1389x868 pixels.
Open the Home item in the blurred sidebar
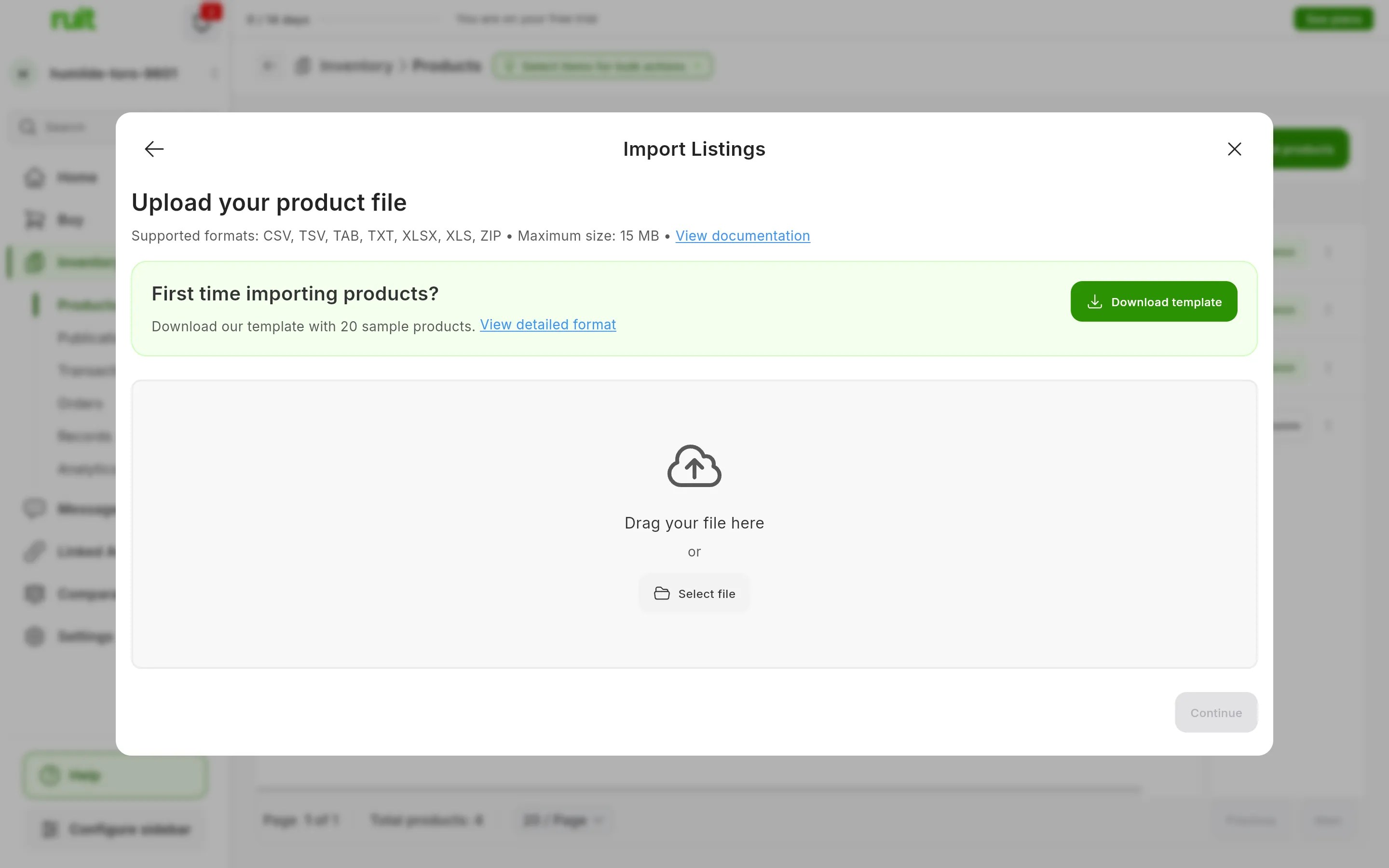[61, 178]
